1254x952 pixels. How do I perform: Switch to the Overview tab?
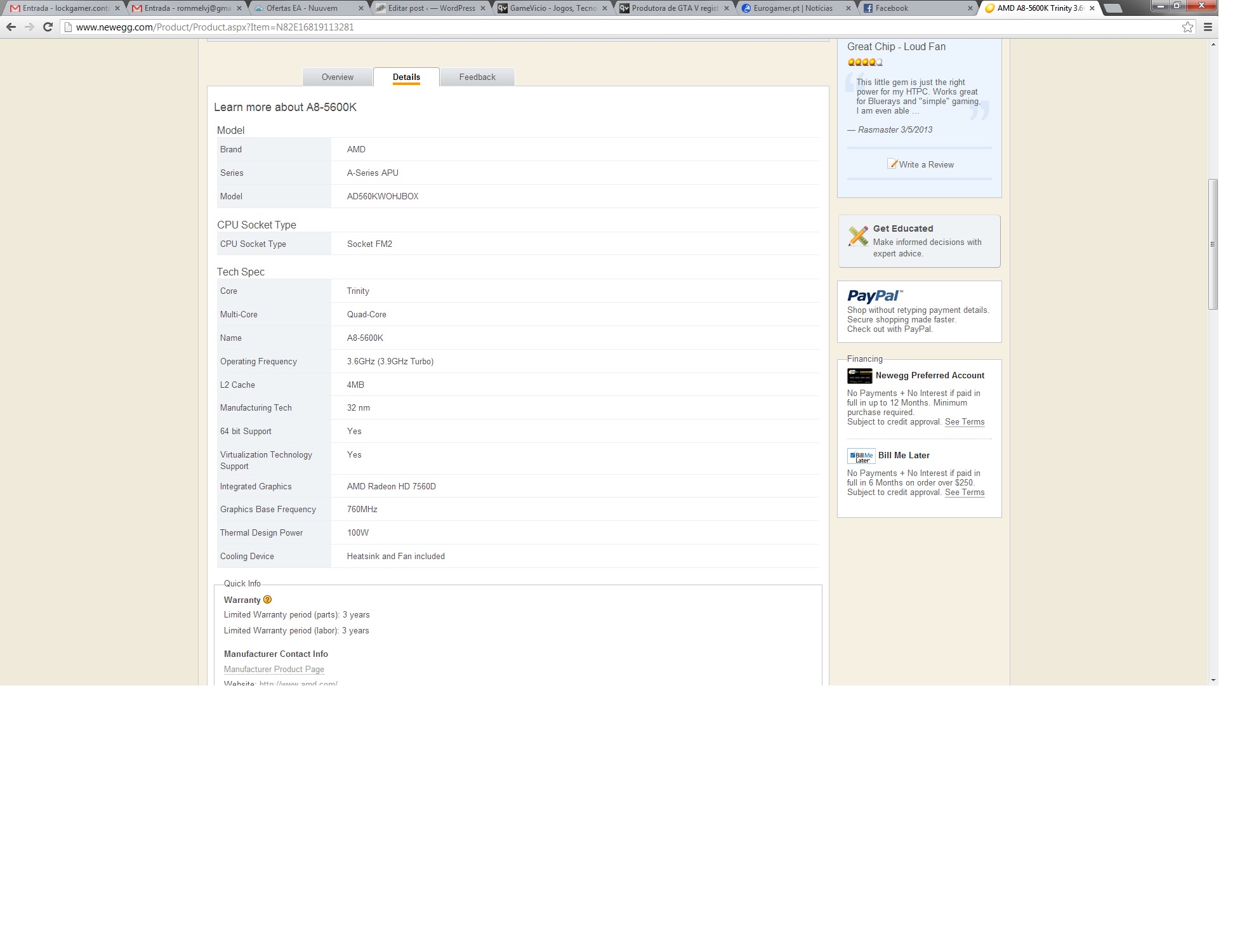click(x=337, y=77)
